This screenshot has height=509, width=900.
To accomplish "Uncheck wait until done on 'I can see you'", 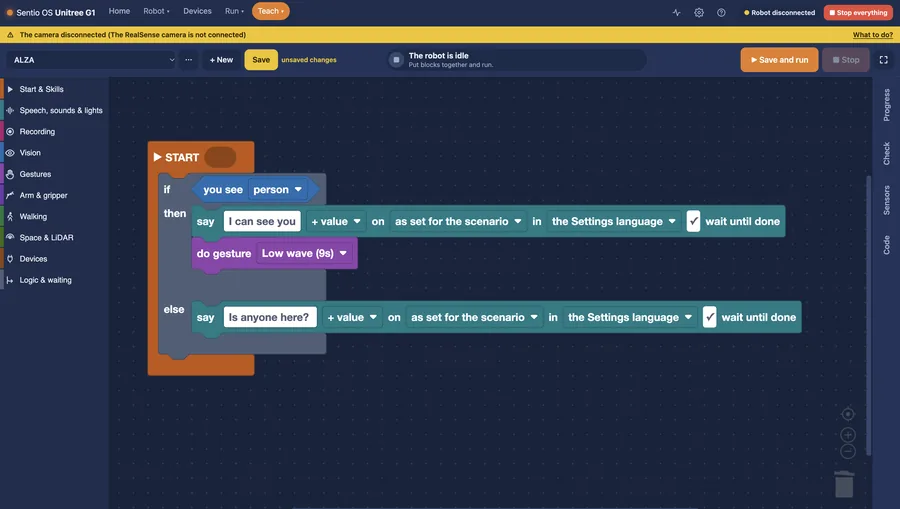I will point(693,221).
